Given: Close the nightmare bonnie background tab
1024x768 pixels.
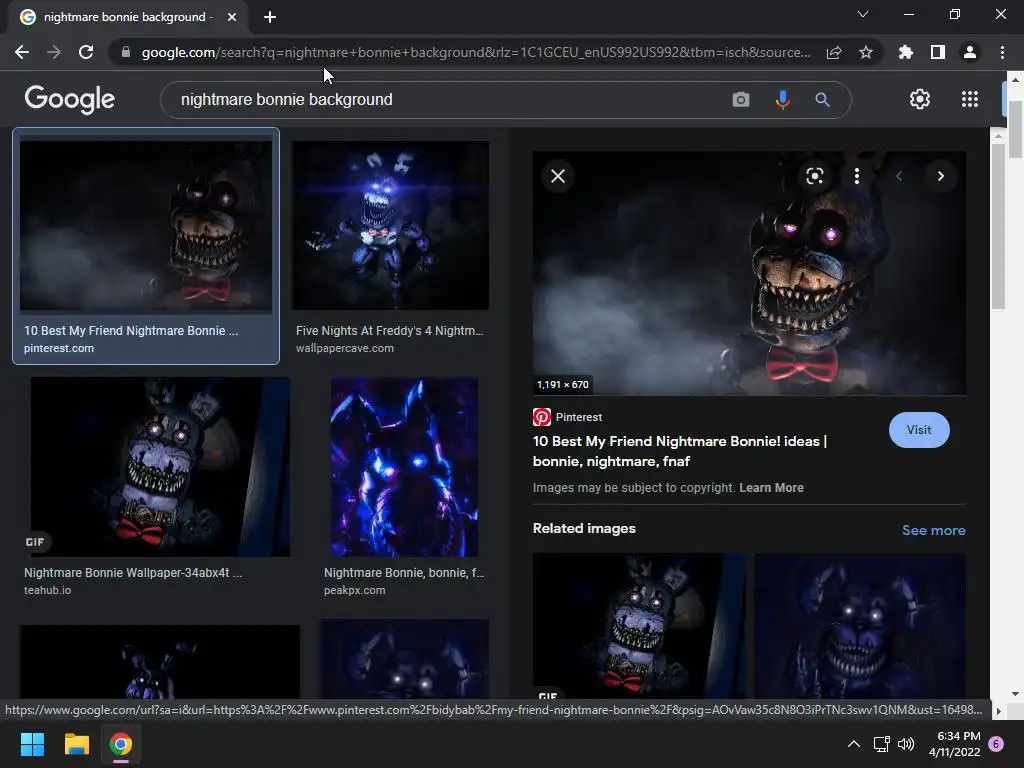Looking at the screenshot, I should 232,17.
